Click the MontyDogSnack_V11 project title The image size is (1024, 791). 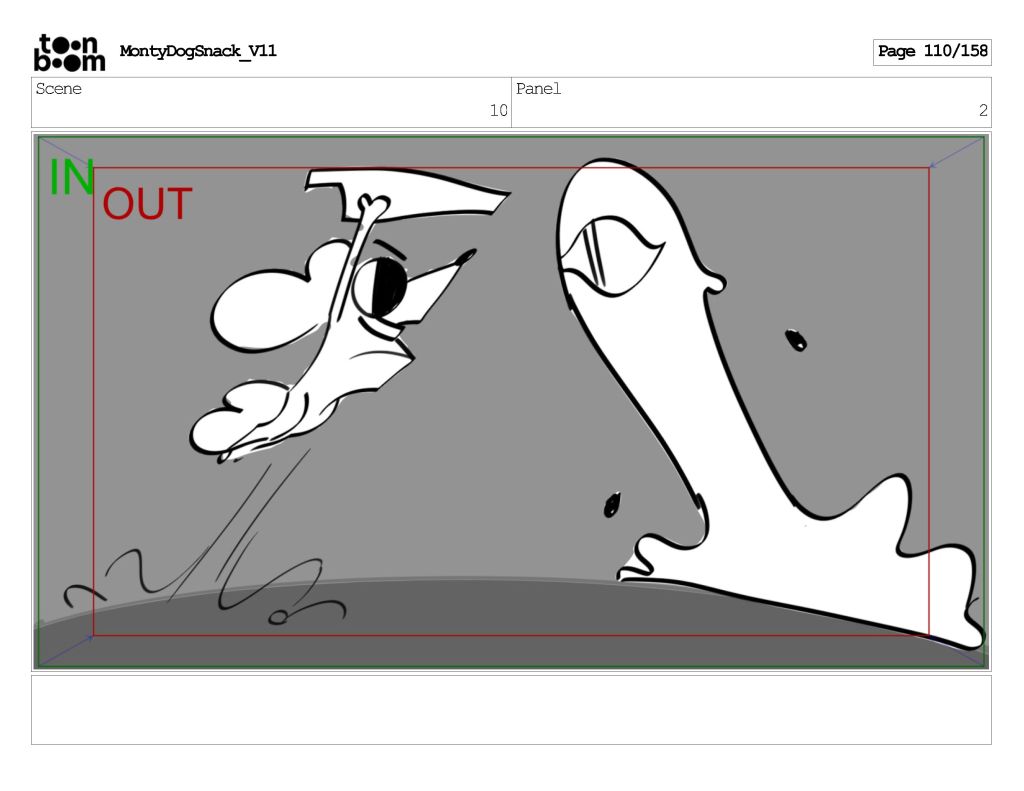(198, 52)
